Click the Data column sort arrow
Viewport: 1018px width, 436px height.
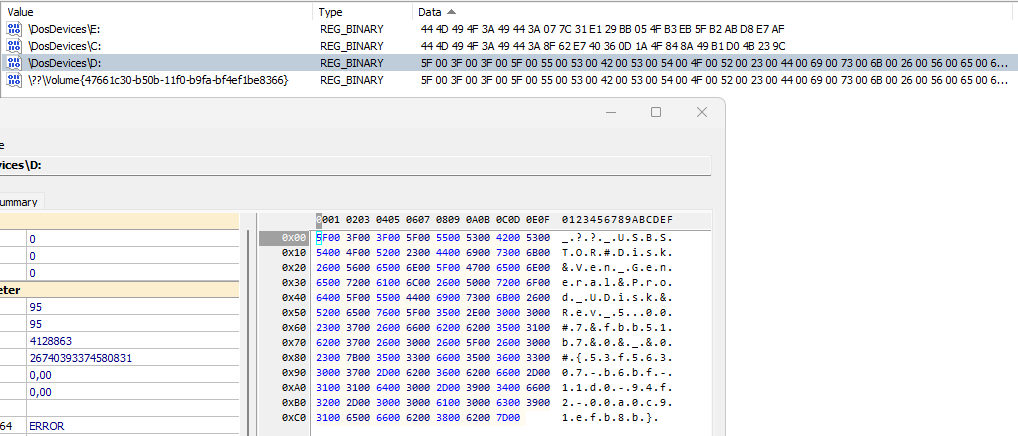[449, 11]
